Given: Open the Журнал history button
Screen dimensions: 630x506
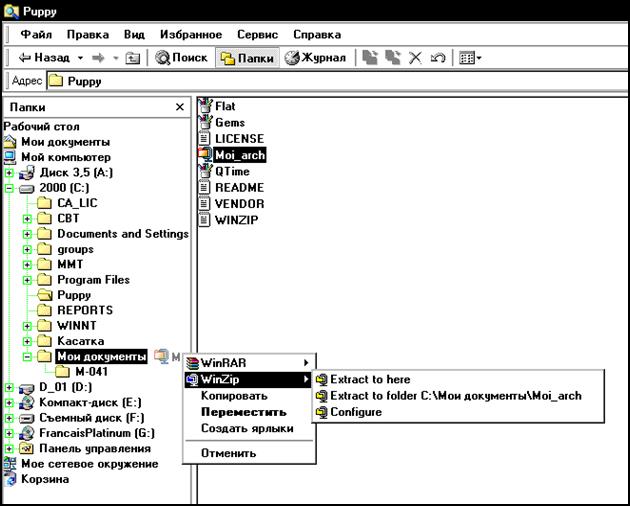Looking at the screenshot, I should coord(315,58).
